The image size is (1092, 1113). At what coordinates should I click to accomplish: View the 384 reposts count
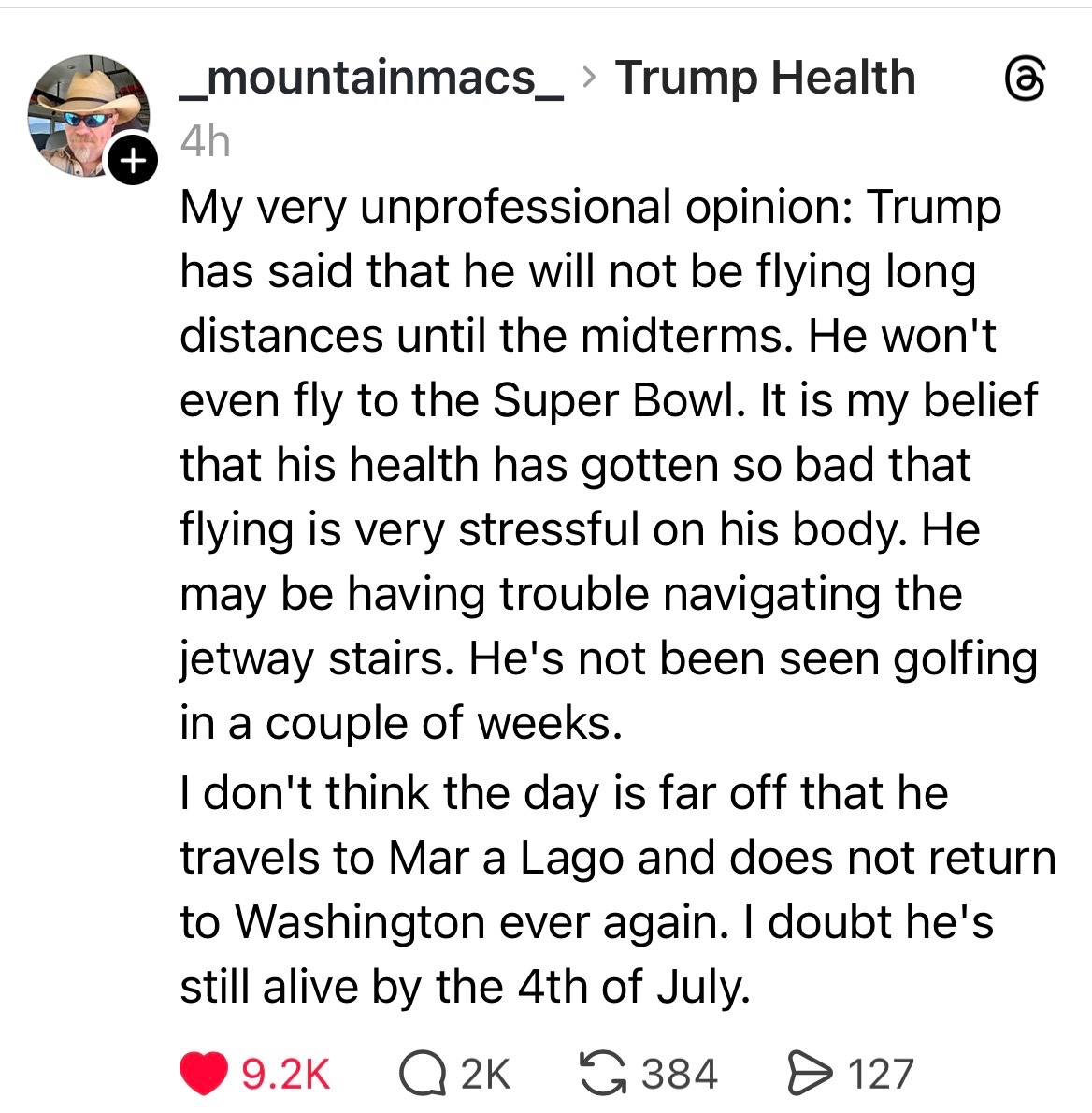[x=680, y=1073]
